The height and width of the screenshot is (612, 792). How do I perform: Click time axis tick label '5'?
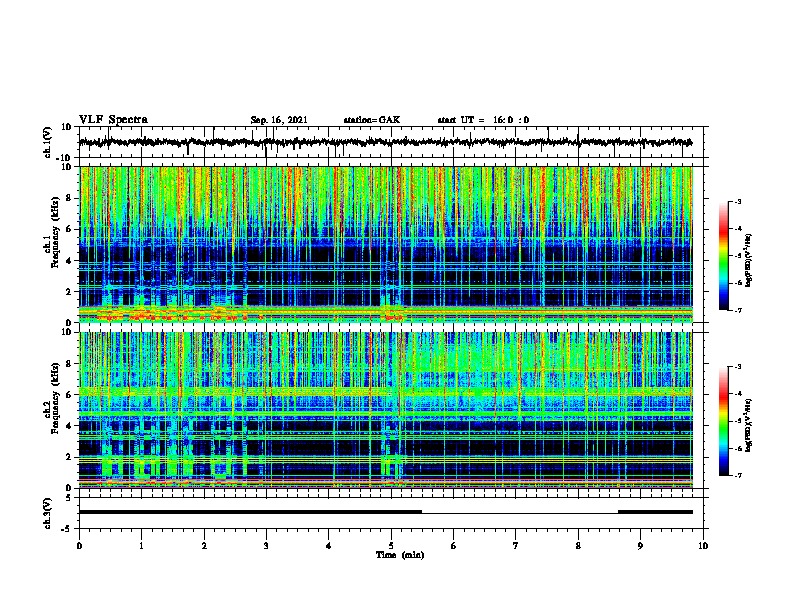(x=391, y=546)
